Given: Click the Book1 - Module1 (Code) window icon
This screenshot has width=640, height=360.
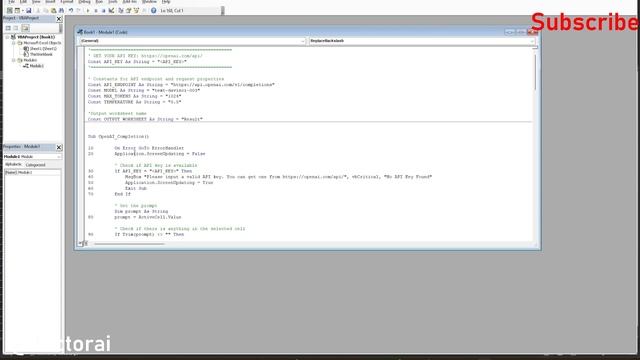Looking at the screenshot, I should (80, 32).
